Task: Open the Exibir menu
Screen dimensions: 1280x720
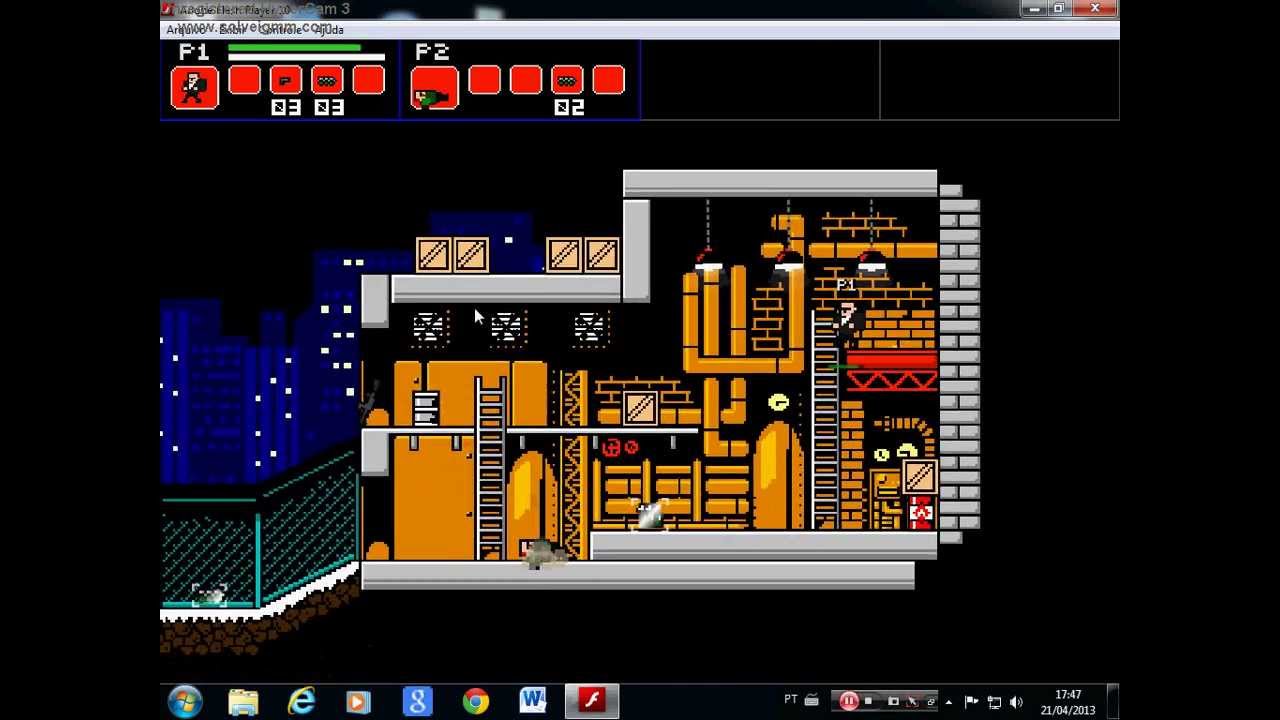Action: click(x=231, y=30)
